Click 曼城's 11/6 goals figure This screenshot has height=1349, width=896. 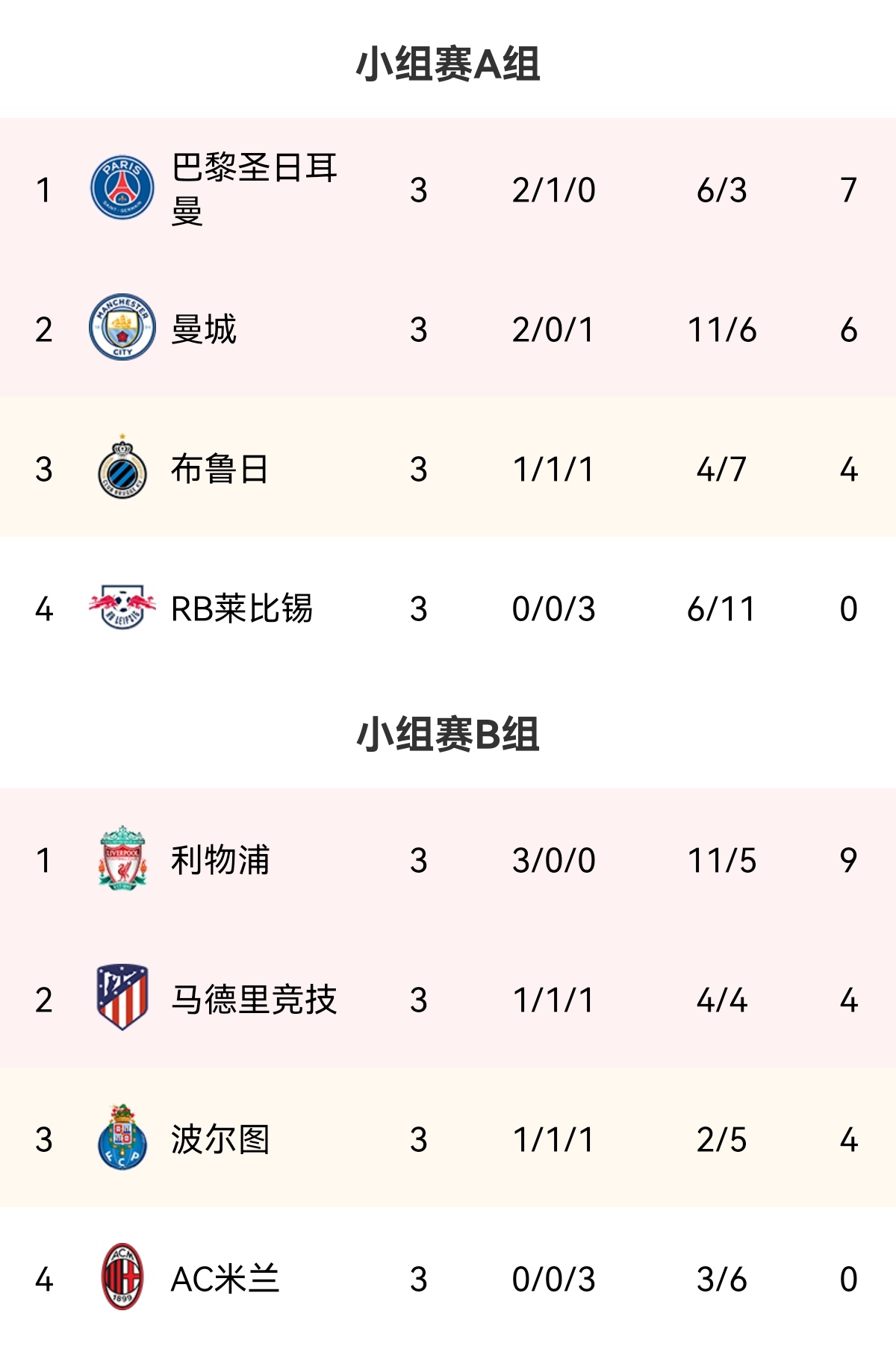click(x=721, y=329)
